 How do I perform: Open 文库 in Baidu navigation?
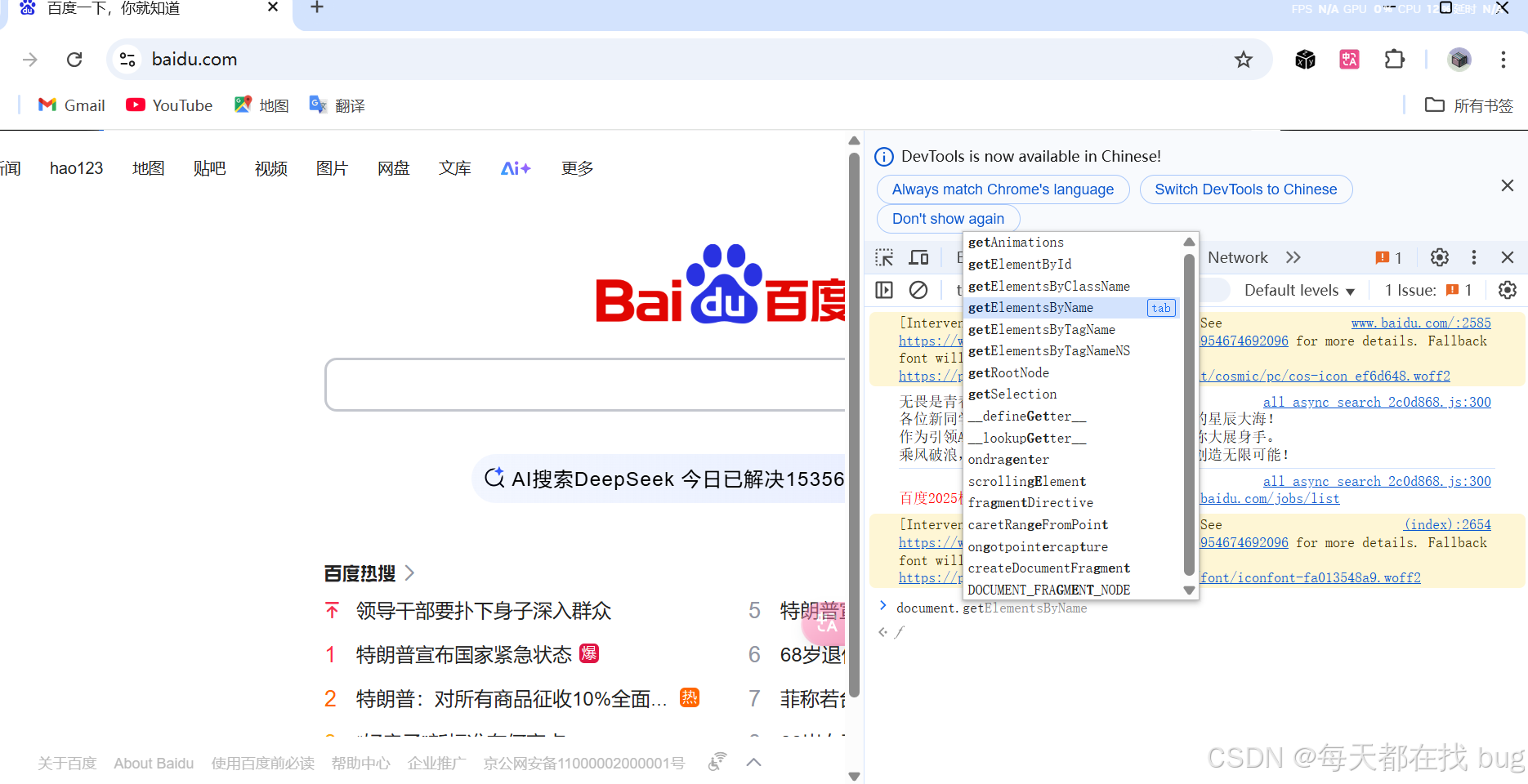[x=454, y=168]
